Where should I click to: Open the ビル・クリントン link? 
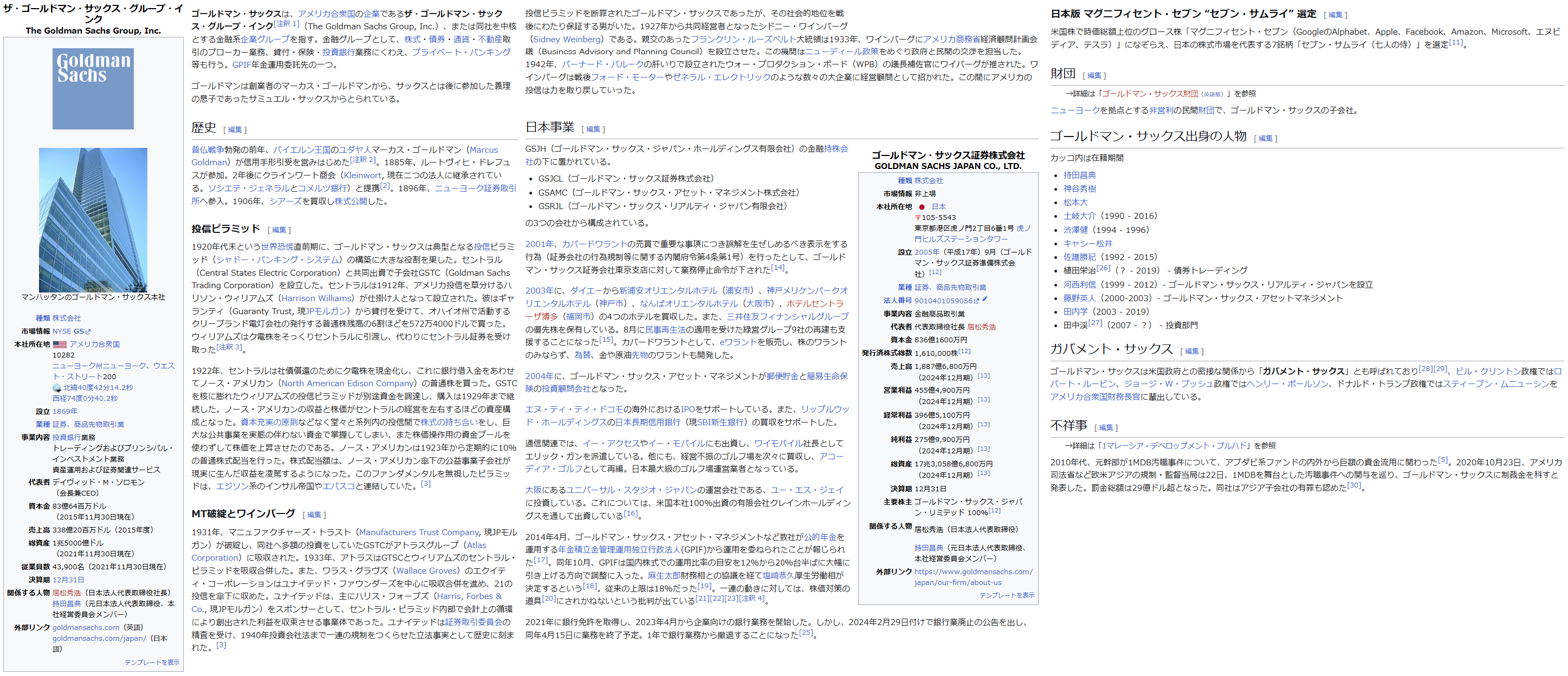[x=1489, y=371]
